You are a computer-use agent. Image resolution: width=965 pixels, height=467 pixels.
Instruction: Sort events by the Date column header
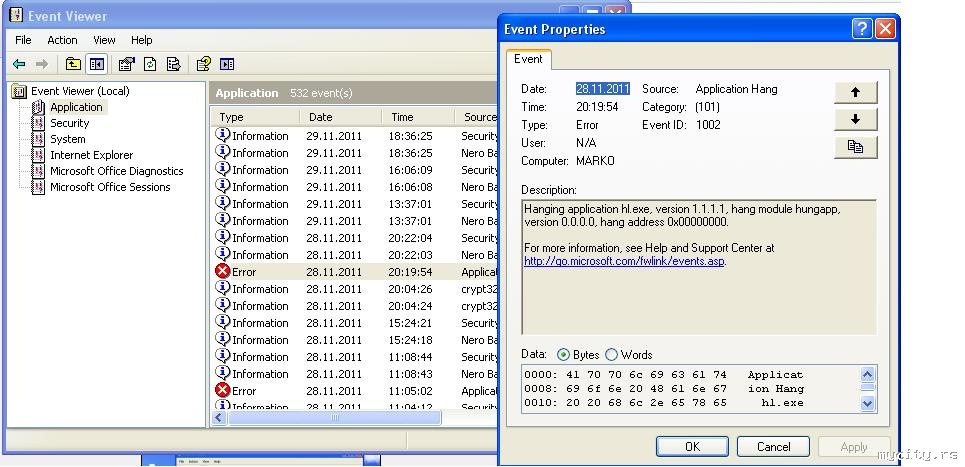341,117
